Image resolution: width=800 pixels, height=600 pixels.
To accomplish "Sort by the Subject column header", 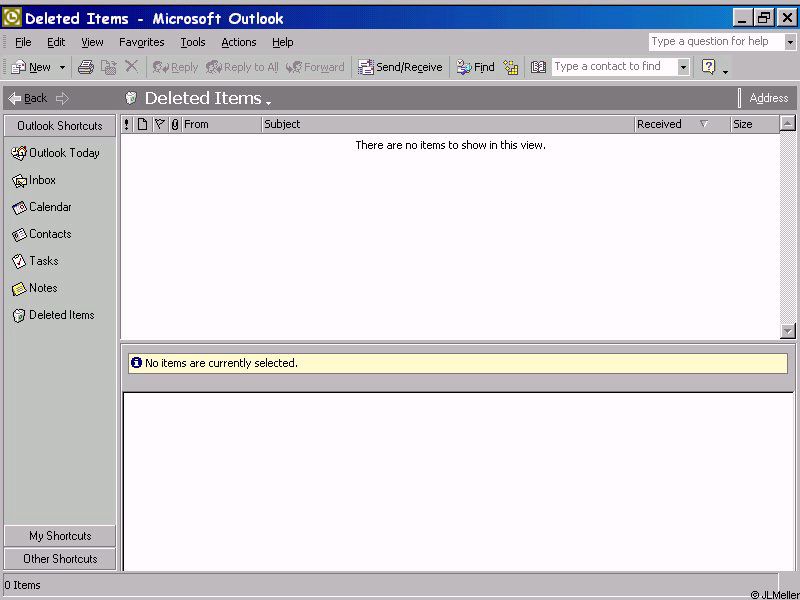I will click(448, 124).
